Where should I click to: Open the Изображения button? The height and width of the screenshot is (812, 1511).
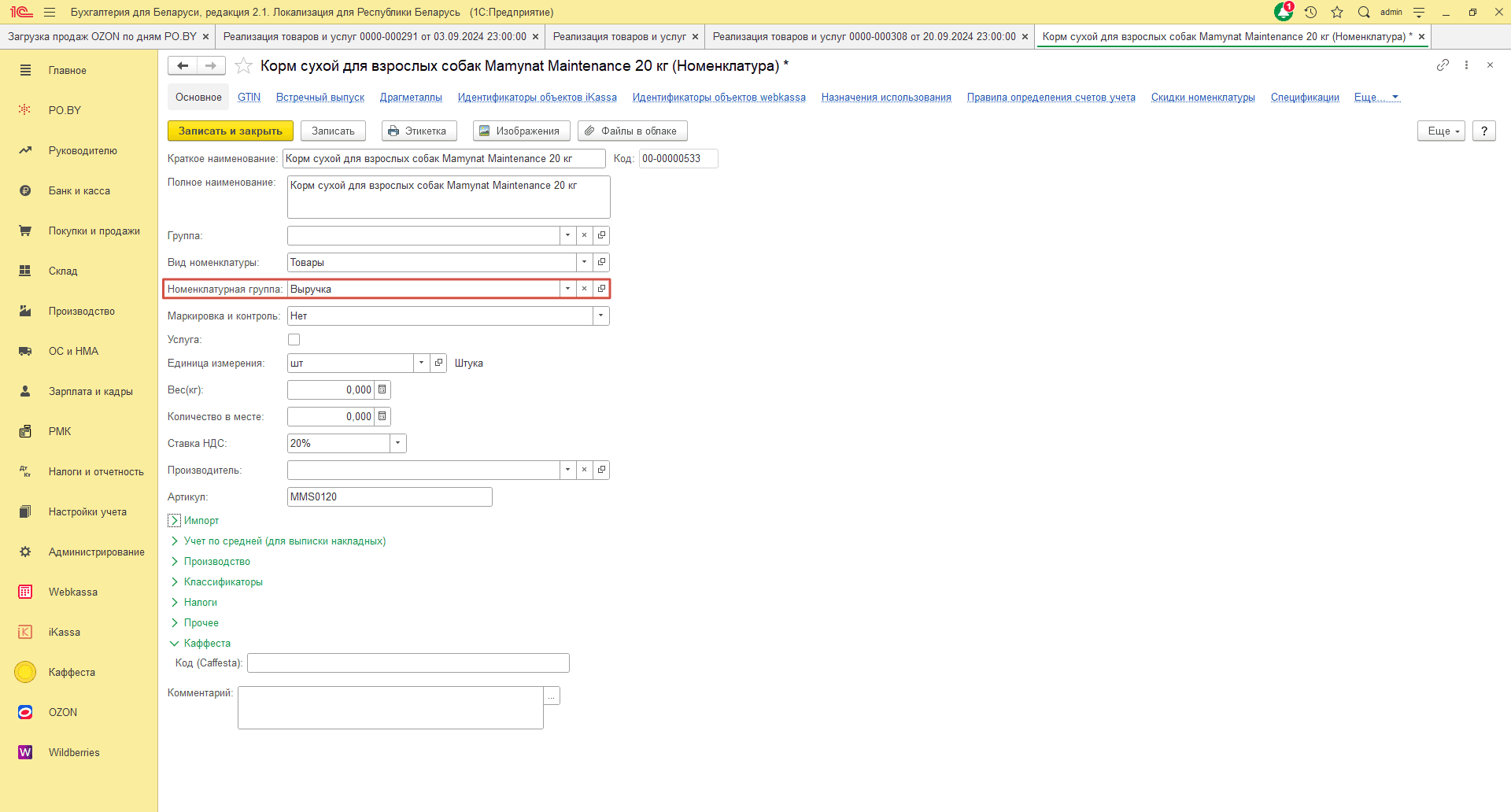coord(520,131)
